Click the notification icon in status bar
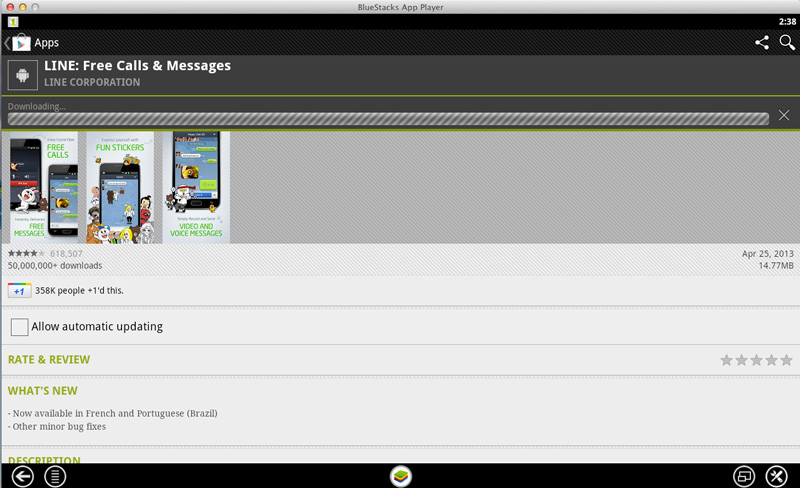The width and height of the screenshot is (800, 488). pyautogui.click(x=13, y=21)
